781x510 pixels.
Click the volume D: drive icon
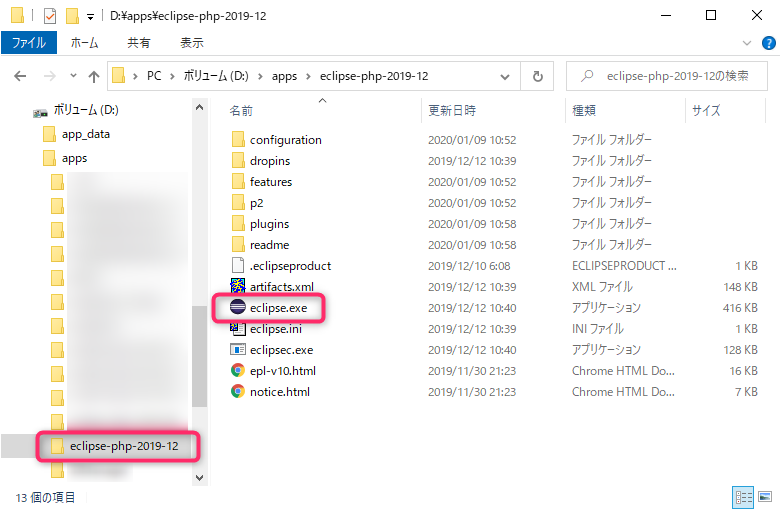[40, 113]
